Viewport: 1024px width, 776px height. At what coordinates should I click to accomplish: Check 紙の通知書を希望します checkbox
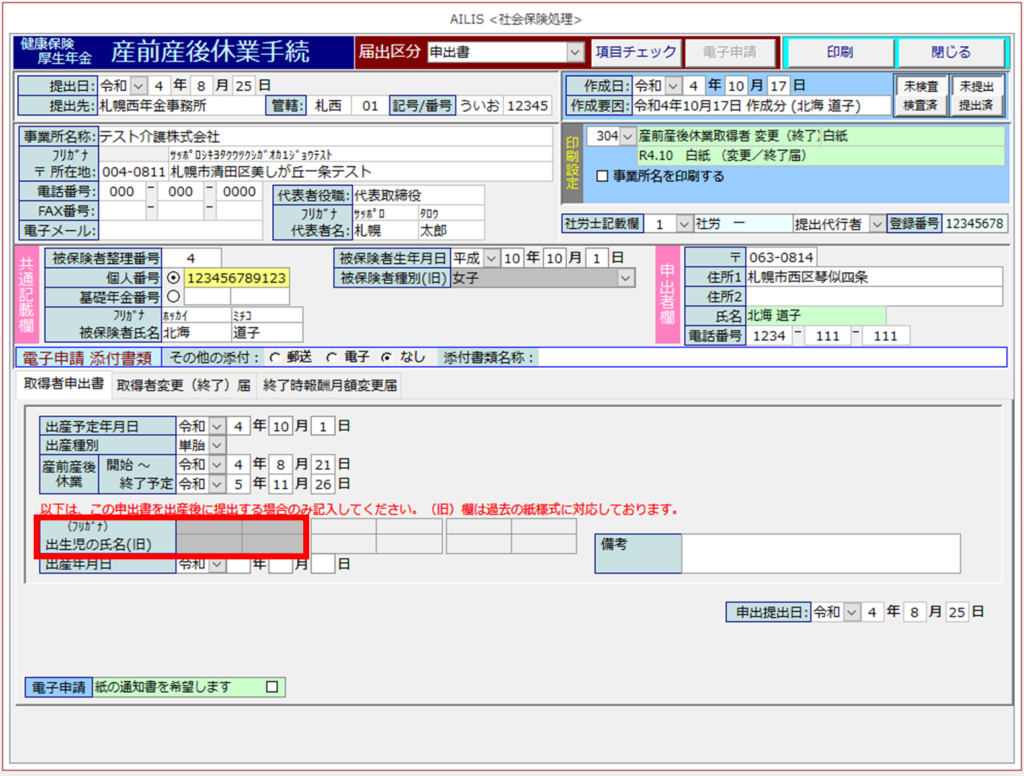271,687
